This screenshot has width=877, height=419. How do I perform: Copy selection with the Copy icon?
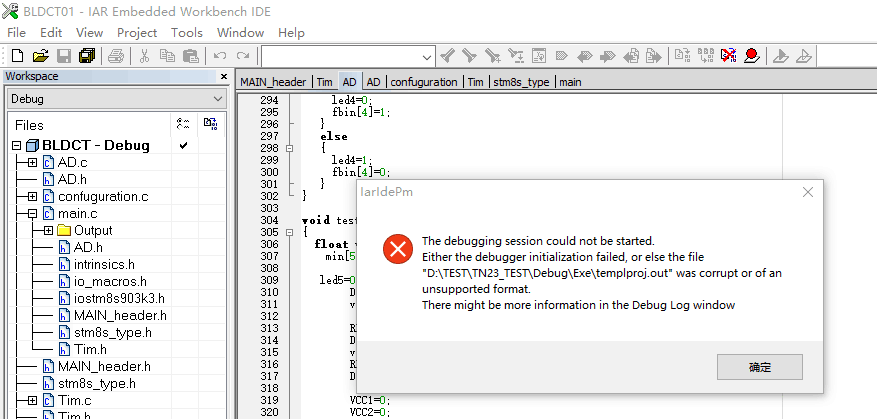167,56
